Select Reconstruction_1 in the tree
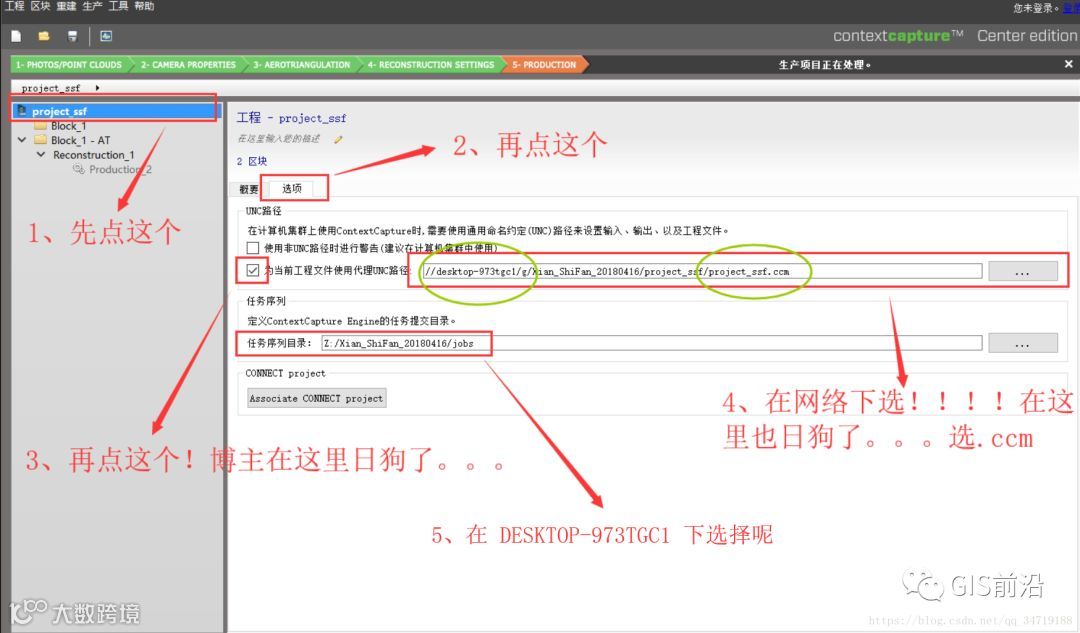1080x633 pixels. [x=94, y=155]
